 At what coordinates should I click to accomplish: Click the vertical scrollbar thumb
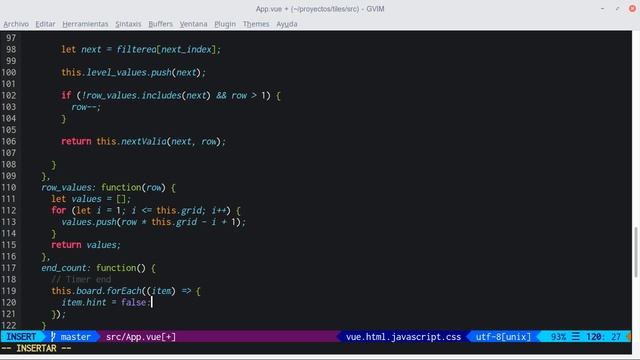click(636, 252)
